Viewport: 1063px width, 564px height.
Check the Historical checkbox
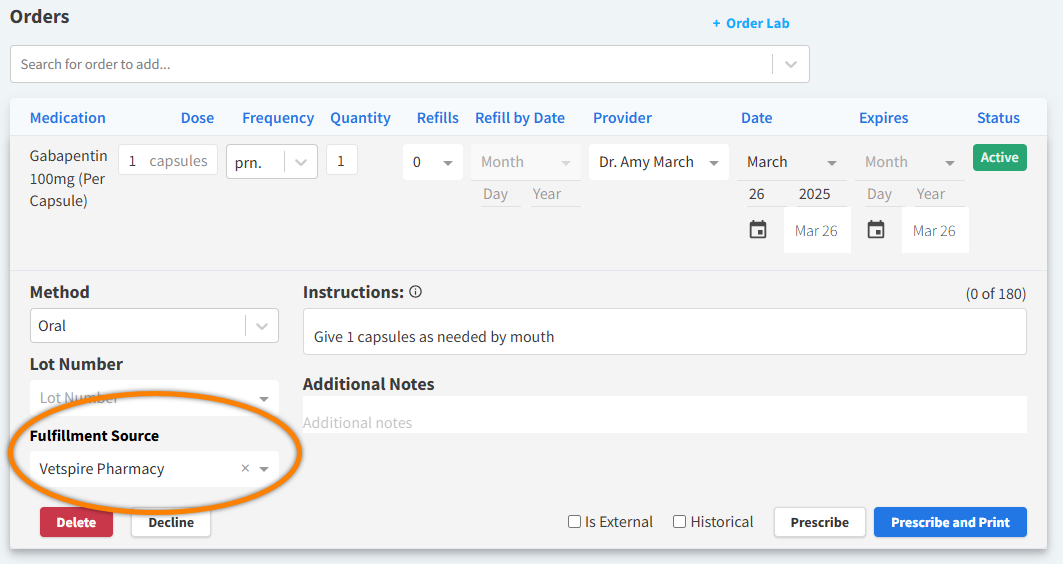[x=680, y=522]
